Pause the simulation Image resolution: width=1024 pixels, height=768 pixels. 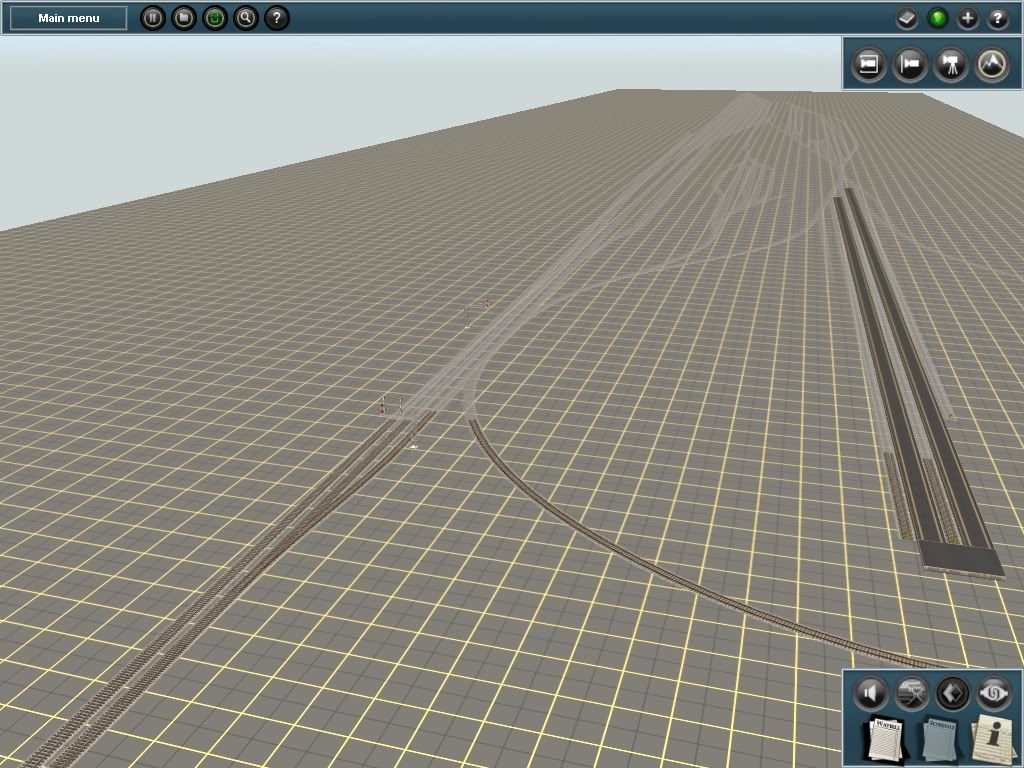(x=153, y=18)
